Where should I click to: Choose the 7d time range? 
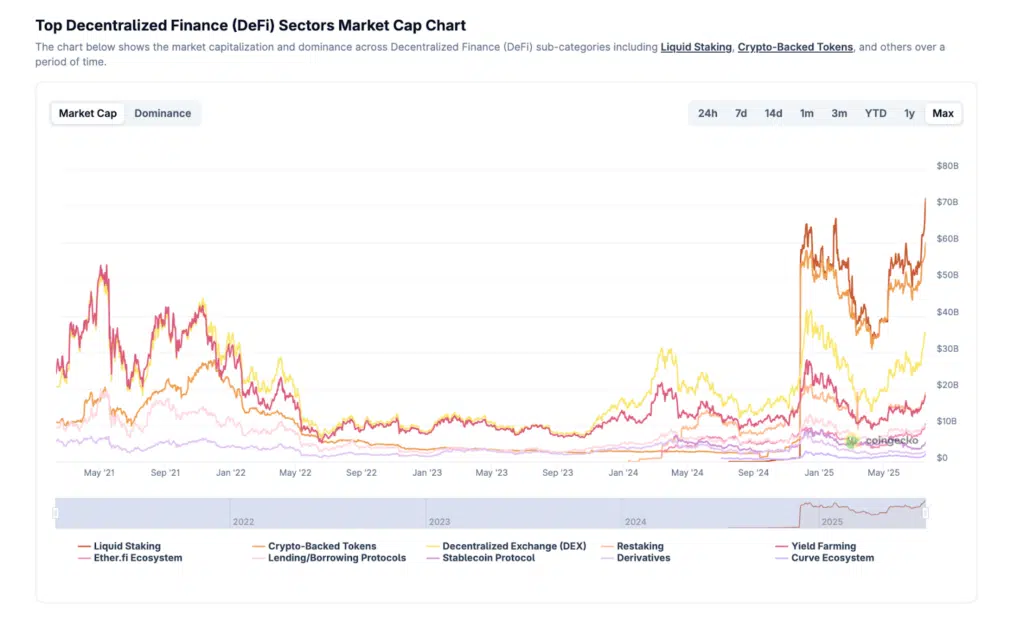[x=741, y=113]
